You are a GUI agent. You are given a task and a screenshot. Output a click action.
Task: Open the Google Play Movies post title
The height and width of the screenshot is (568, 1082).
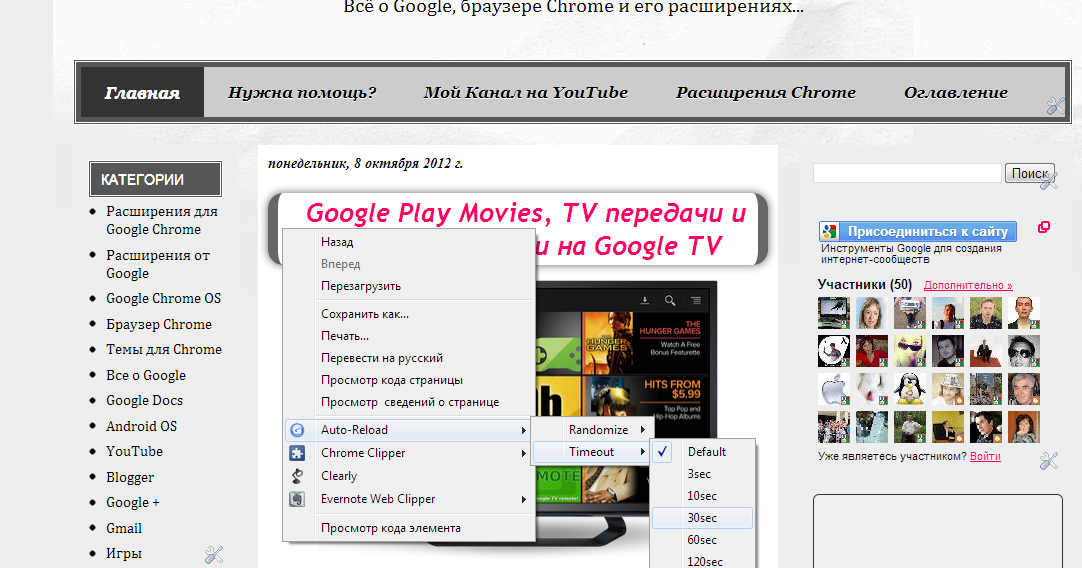[x=526, y=229]
